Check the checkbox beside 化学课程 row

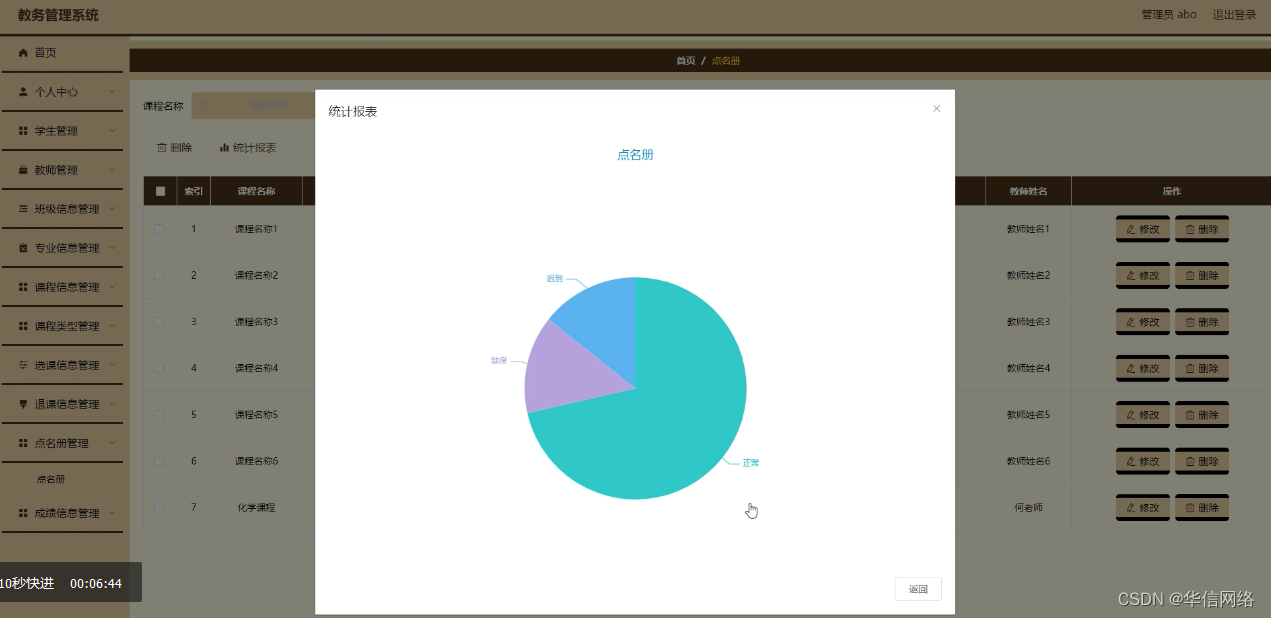[x=158, y=507]
